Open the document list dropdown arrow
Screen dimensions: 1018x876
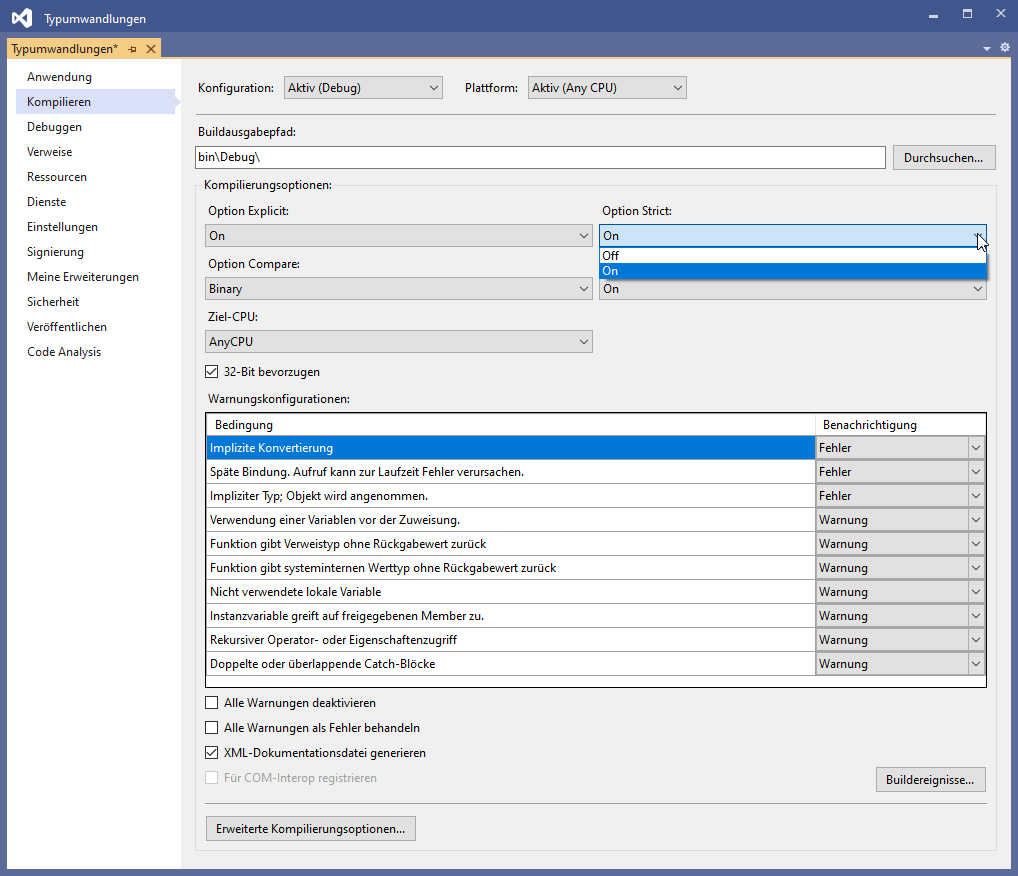coord(987,48)
